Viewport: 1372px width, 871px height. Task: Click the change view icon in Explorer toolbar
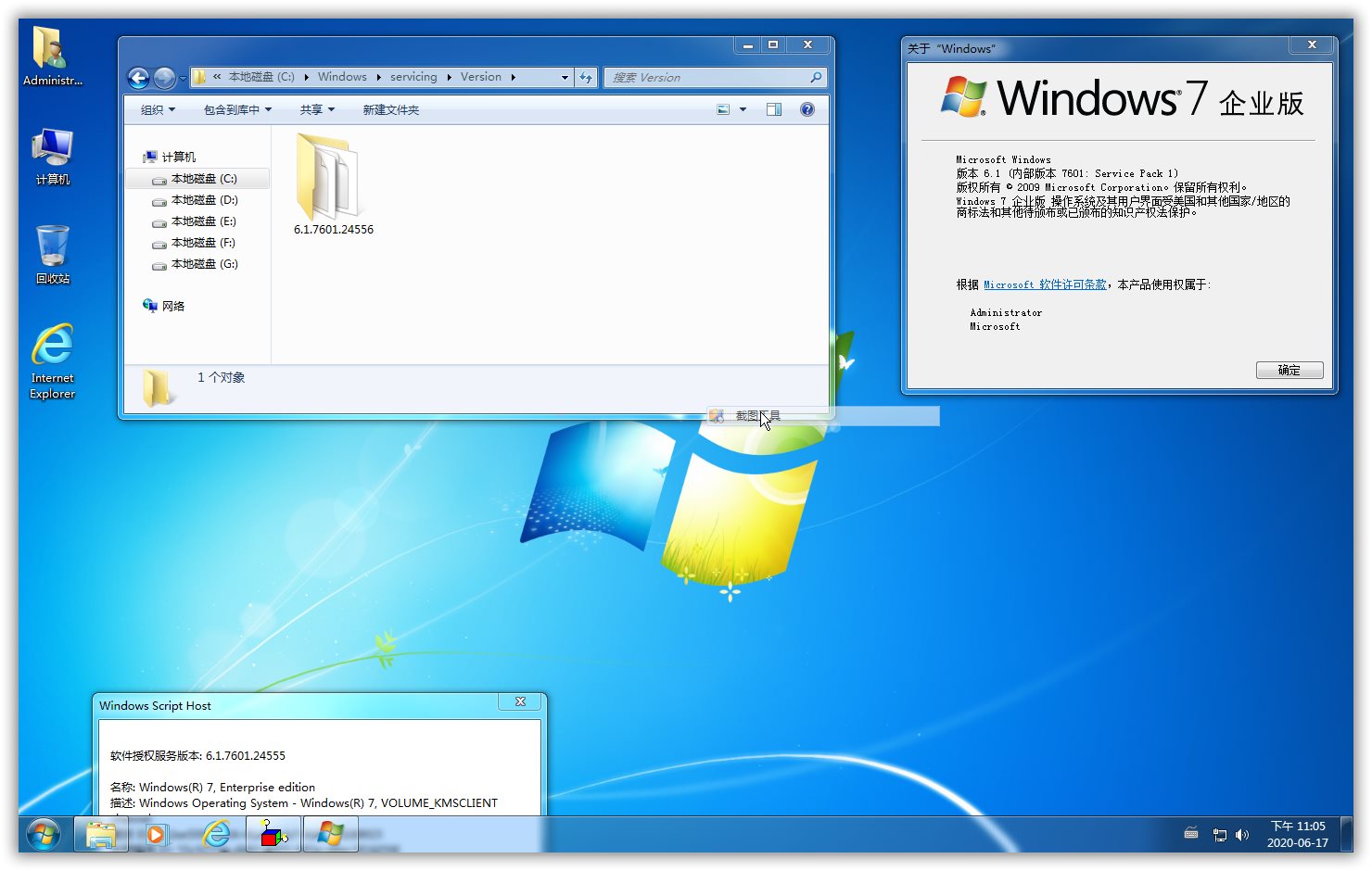coord(723,109)
